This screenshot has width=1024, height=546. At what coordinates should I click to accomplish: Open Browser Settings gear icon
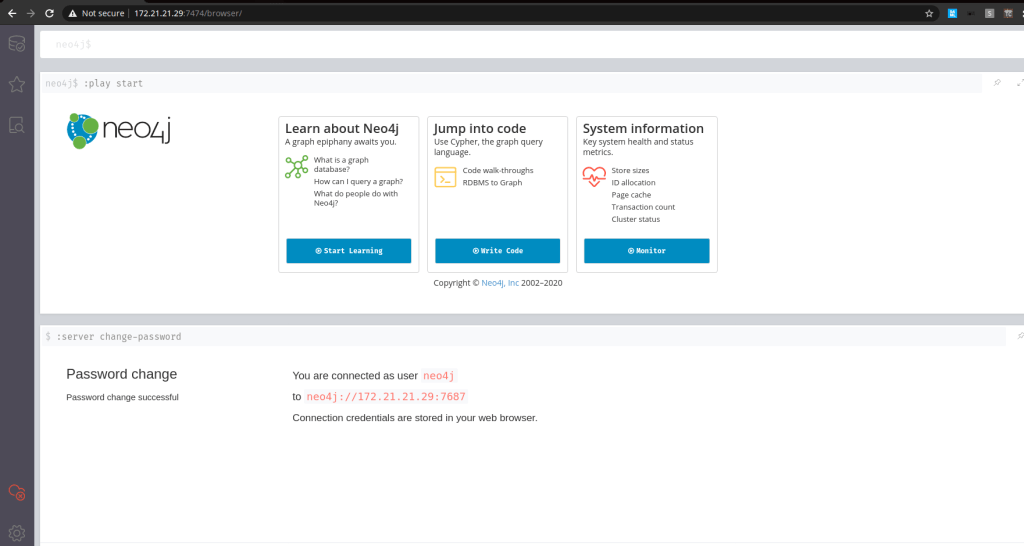(x=17, y=533)
